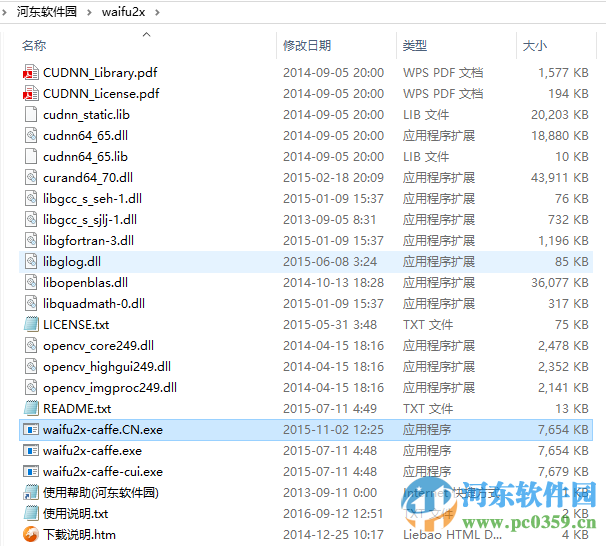
Task: Select file name waifu2x-caffe-cui.exe
Action: pyautogui.click(x=103, y=472)
